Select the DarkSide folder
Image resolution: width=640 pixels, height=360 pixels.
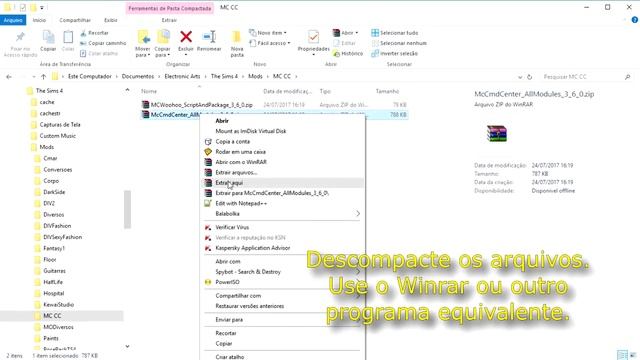(x=54, y=192)
